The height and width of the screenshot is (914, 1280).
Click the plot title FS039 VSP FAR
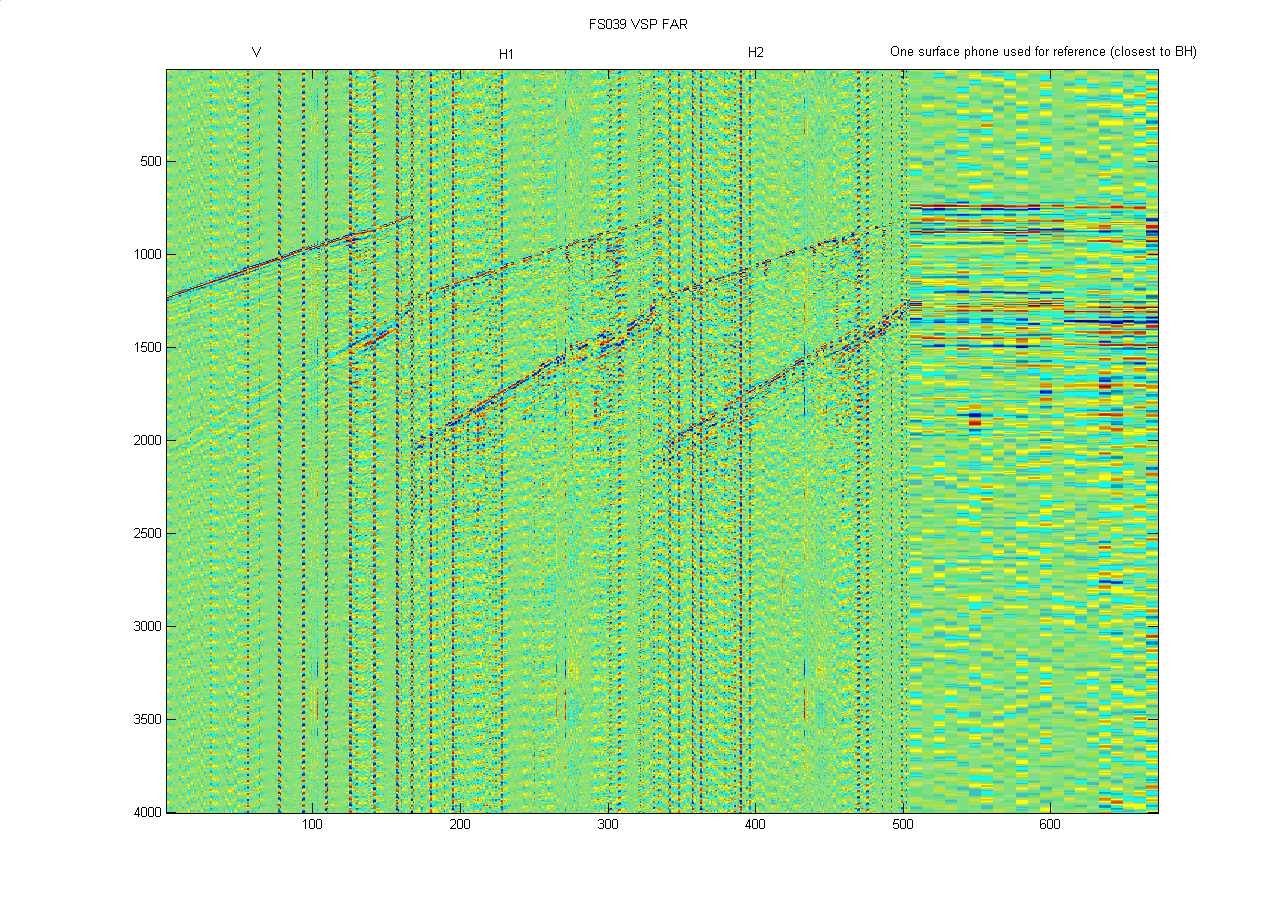point(637,24)
